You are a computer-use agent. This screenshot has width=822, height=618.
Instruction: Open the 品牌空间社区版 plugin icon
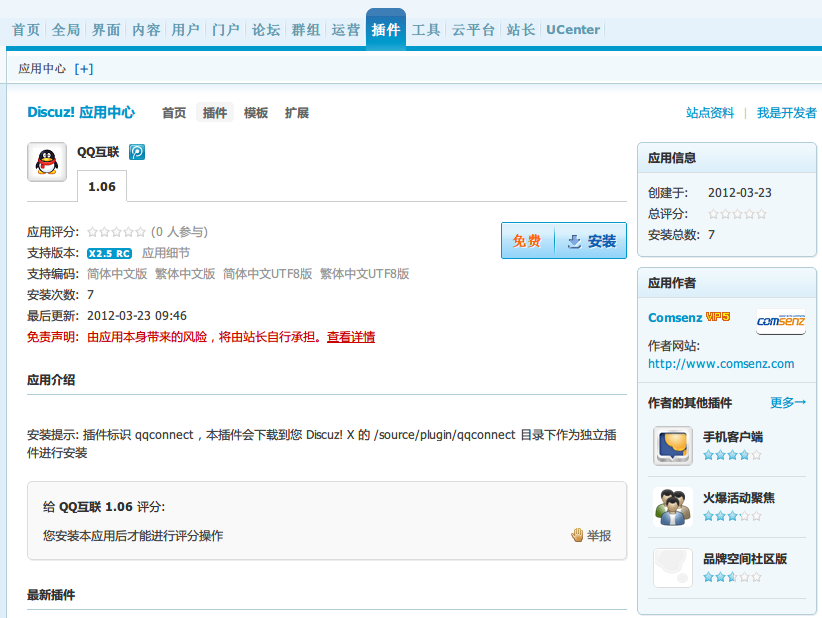(673, 568)
